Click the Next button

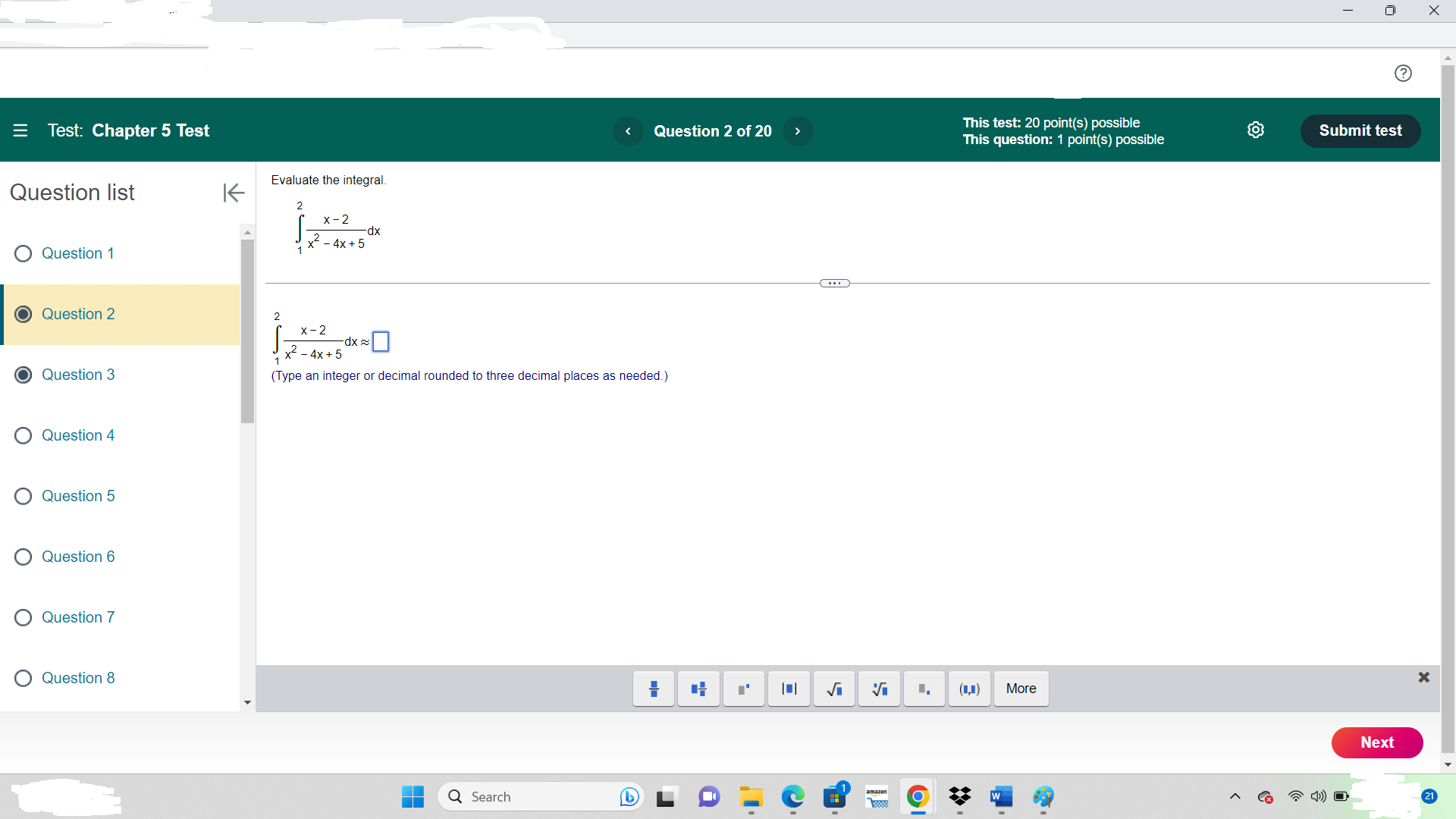point(1377,742)
